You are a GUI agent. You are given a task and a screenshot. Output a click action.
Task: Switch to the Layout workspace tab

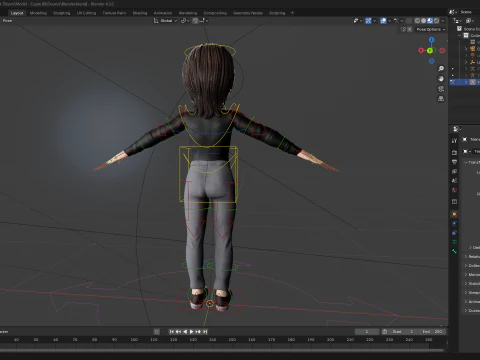click(x=17, y=13)
